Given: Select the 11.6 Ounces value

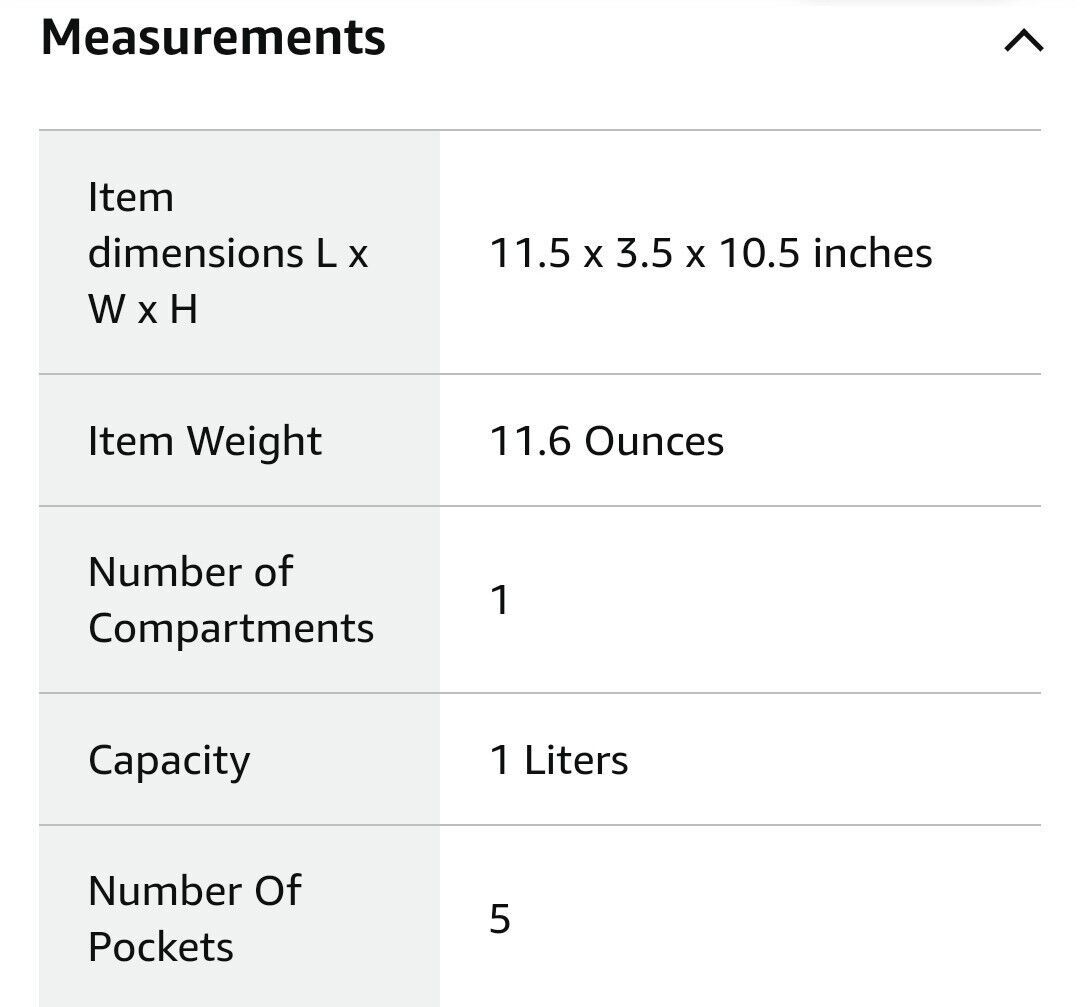Looking at the screenshot, I should [607, 441].
